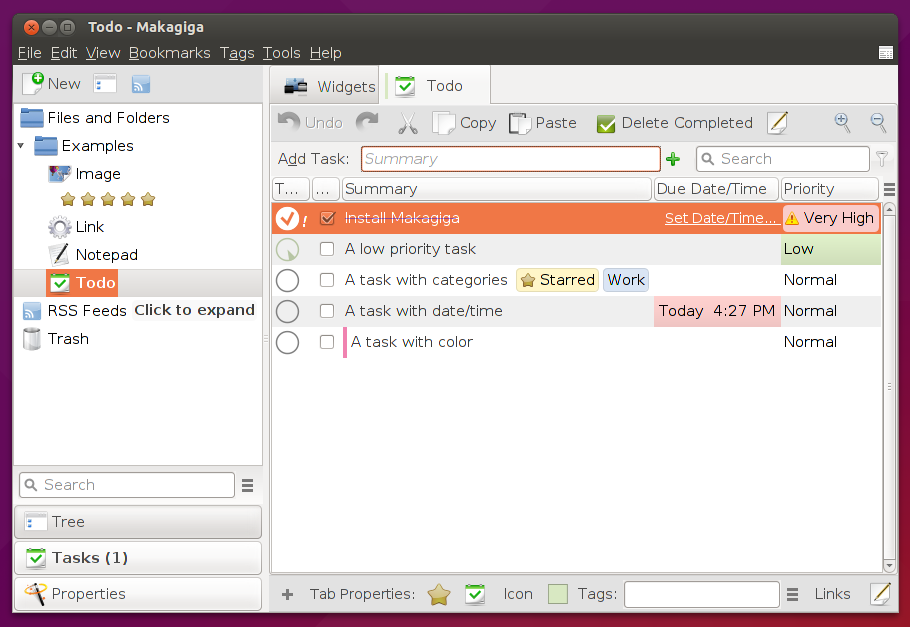Viewport: 910px width, 627px height.
Task: Click the edit note icon in toolbar
Action: (x=777, y=123)
